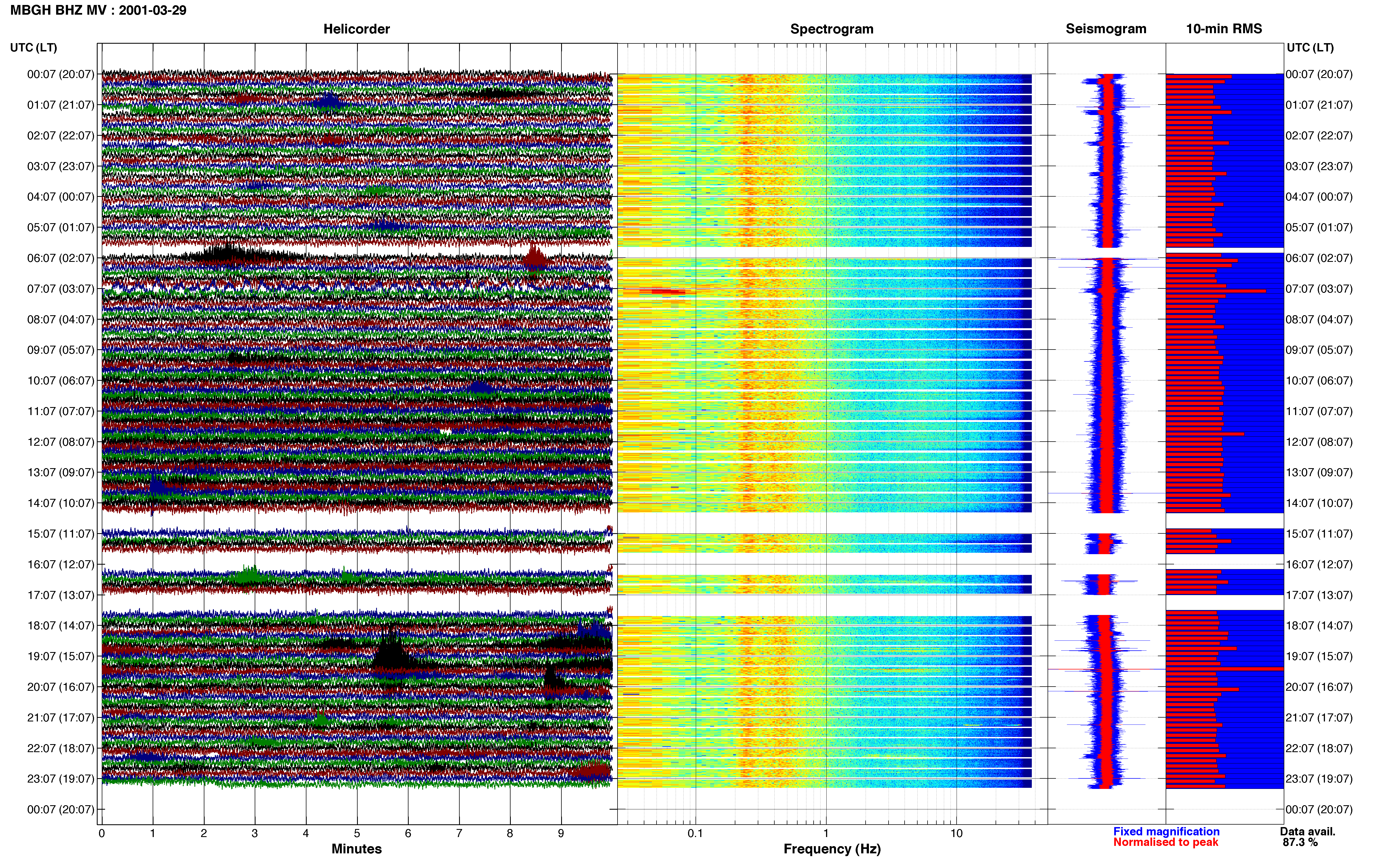The width and height of the screenshot is (1388, 868).
Task: Click right time label 20:07 (16:07)
Action: [x=1319, y=687]
